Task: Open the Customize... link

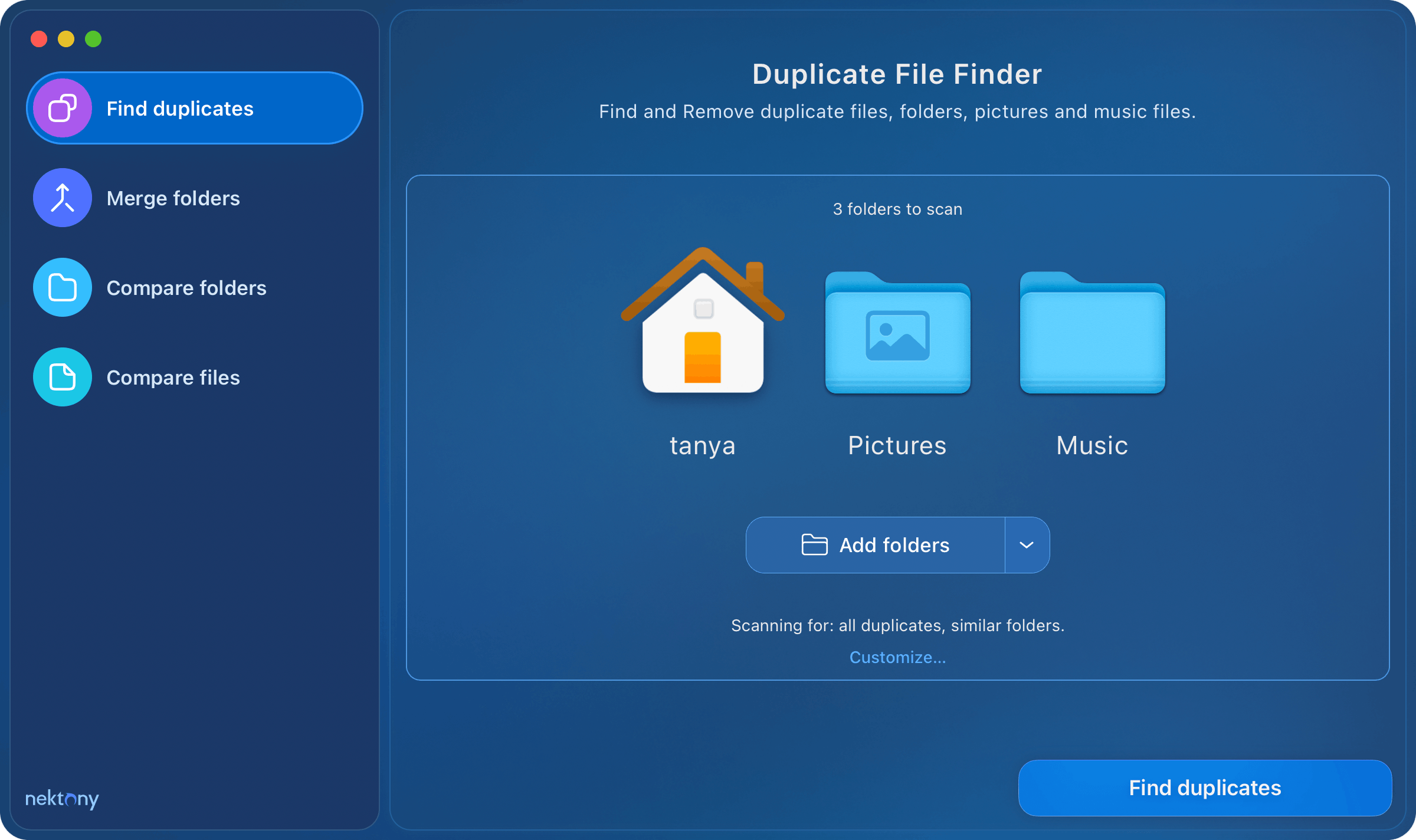Action: tap(897, 657)
